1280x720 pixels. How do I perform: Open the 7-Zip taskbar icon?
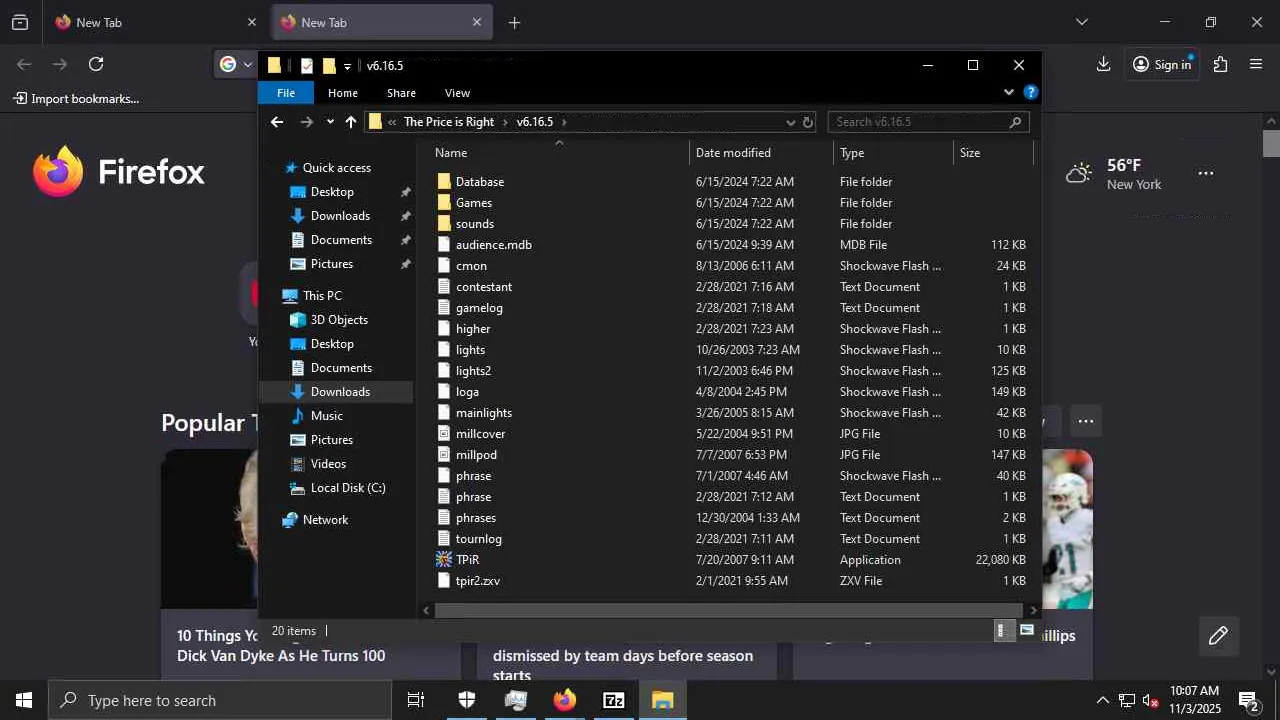tap(614, 700)
